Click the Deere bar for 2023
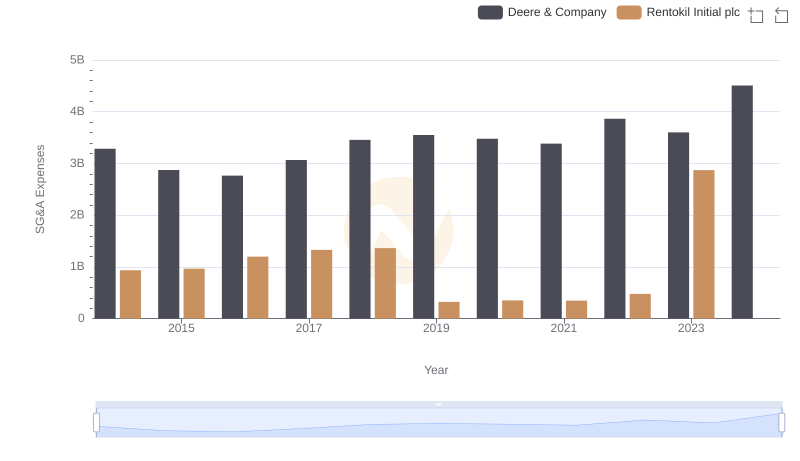Viewport: 800px width, 461px height. click(x=678, y=225)
